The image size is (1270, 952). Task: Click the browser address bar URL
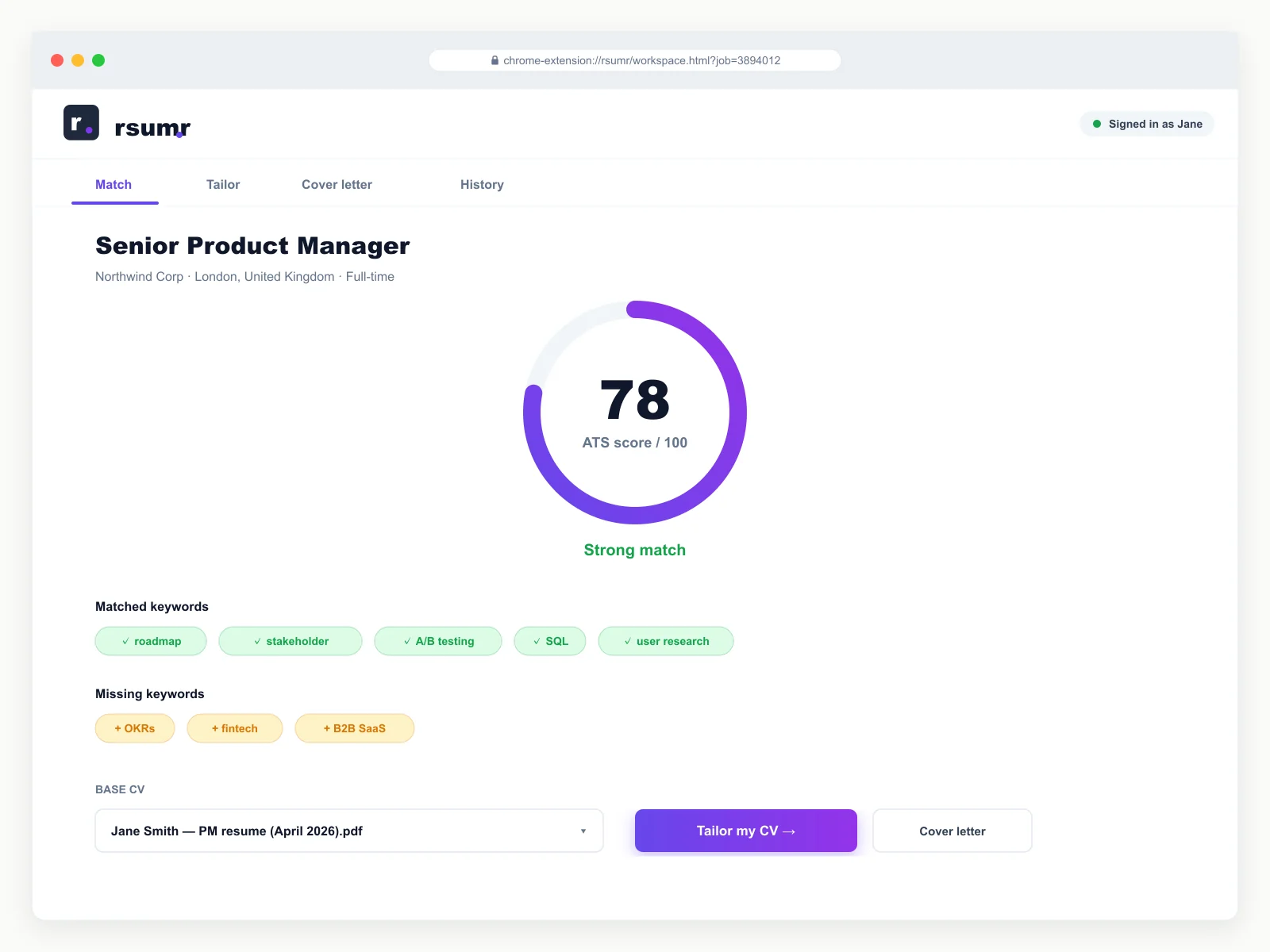point(641,60)
